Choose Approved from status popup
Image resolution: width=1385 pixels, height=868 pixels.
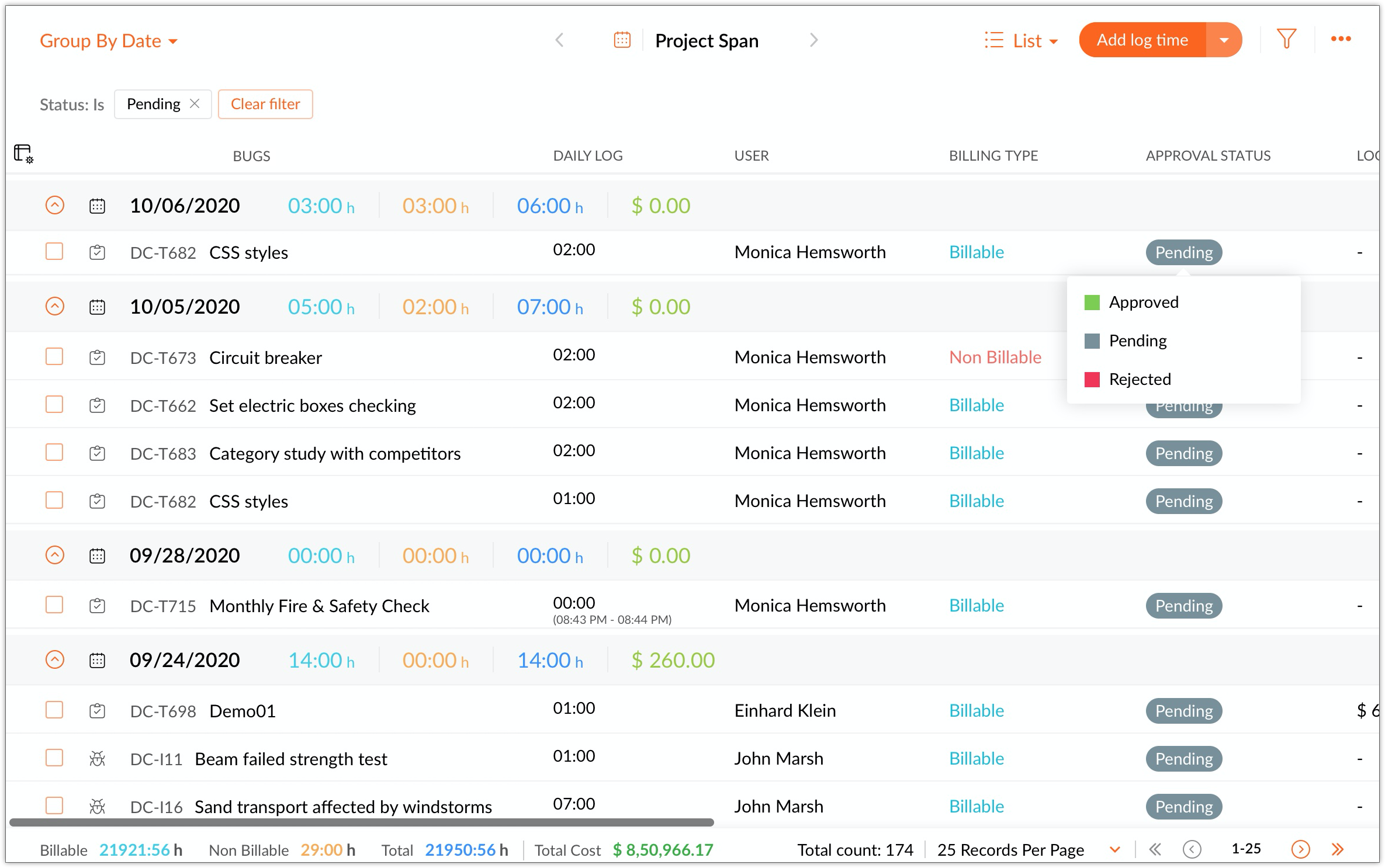tap(1143, 303)
